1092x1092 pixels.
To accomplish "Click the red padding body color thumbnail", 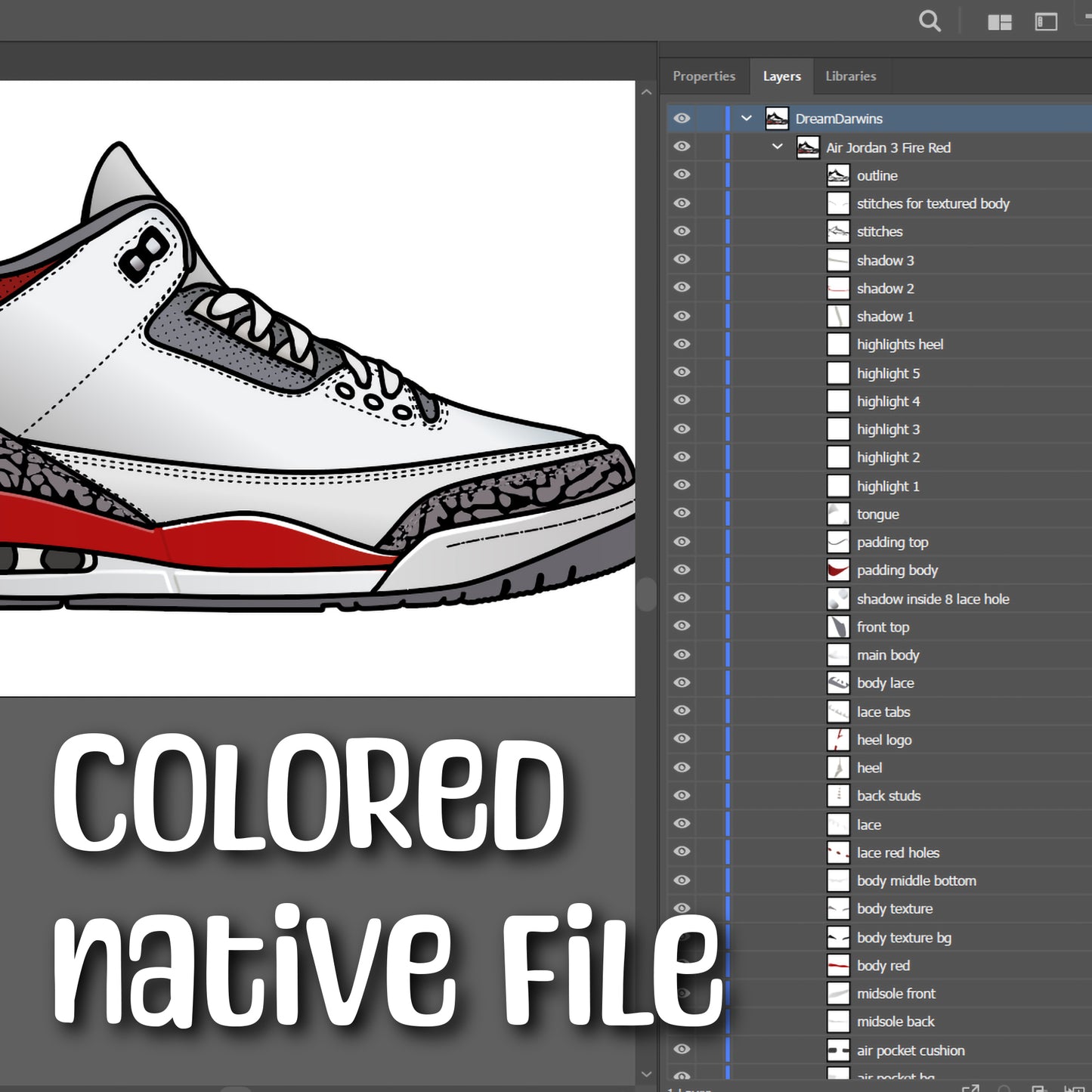I will pyautogui.click(x=838, y=570).
